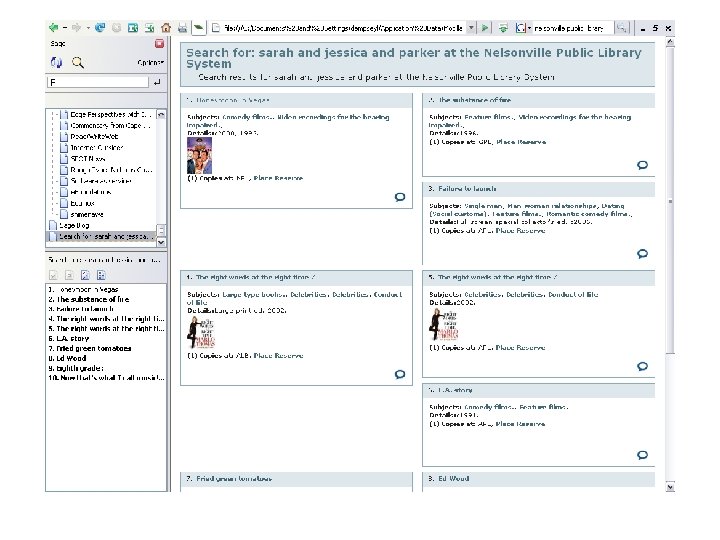Screen dimensions: 720x540
Task: Click comment bubble on result 4 card
Action: click(400, 374)
